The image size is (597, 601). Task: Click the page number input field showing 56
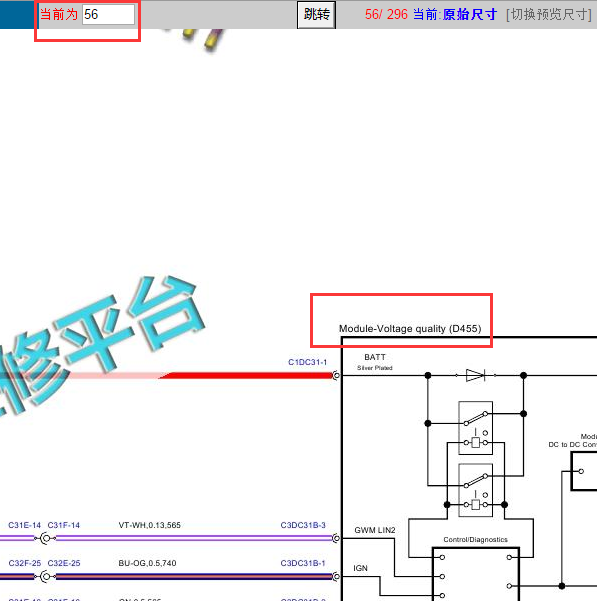108,15
